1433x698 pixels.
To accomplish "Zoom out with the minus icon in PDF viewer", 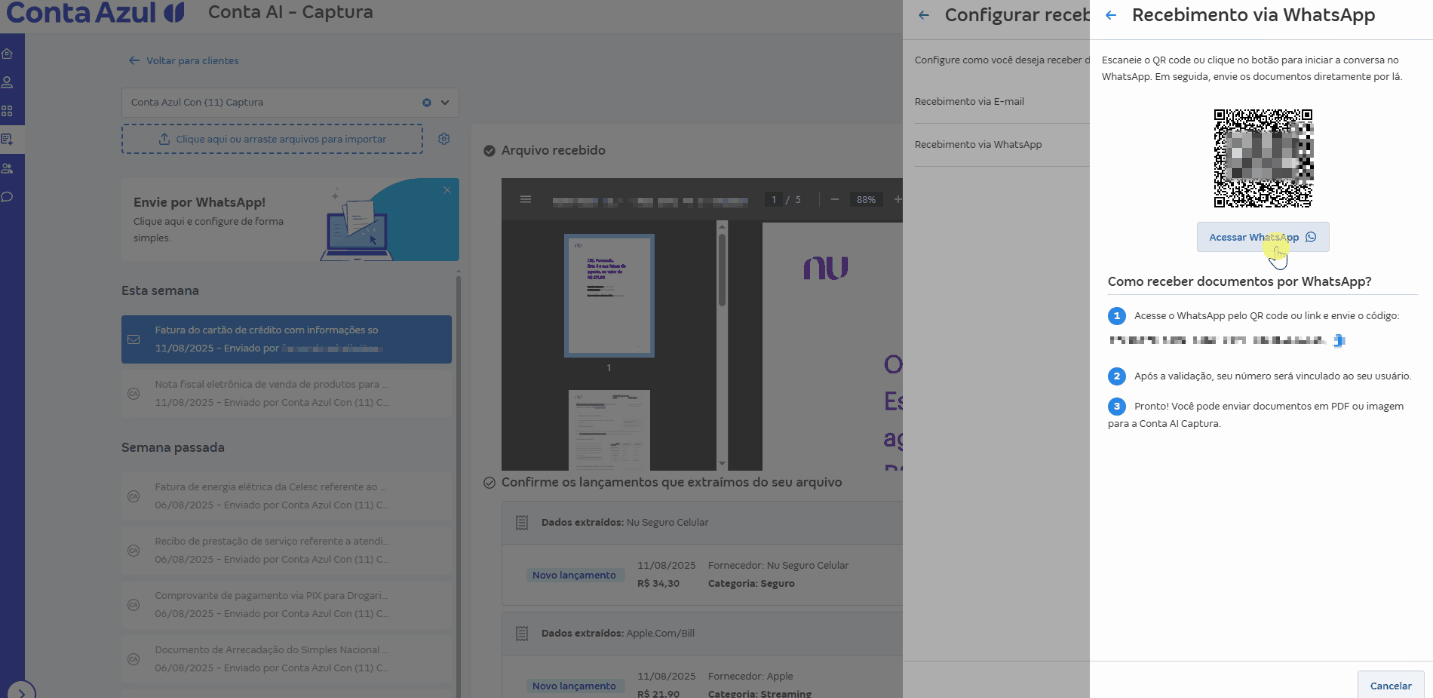I will click(x=836, y=199).
